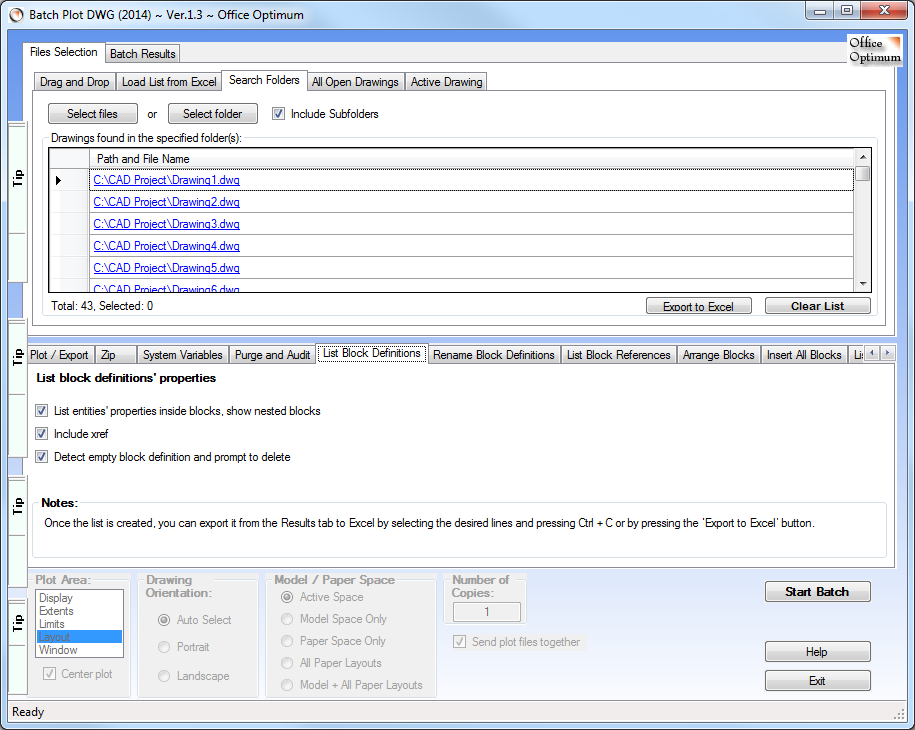Switch to the Plot / Export tab
The width and height of the screenshot is (915, 730).
point(59,355)
